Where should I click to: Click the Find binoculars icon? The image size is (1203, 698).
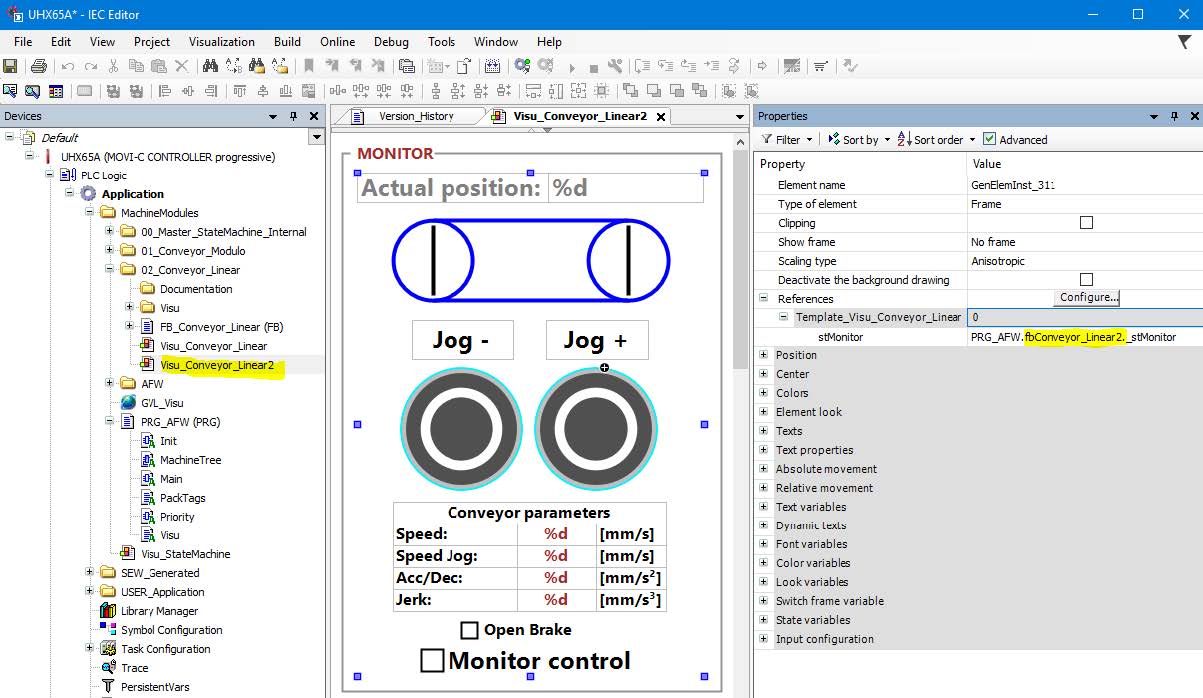(210, 67)
